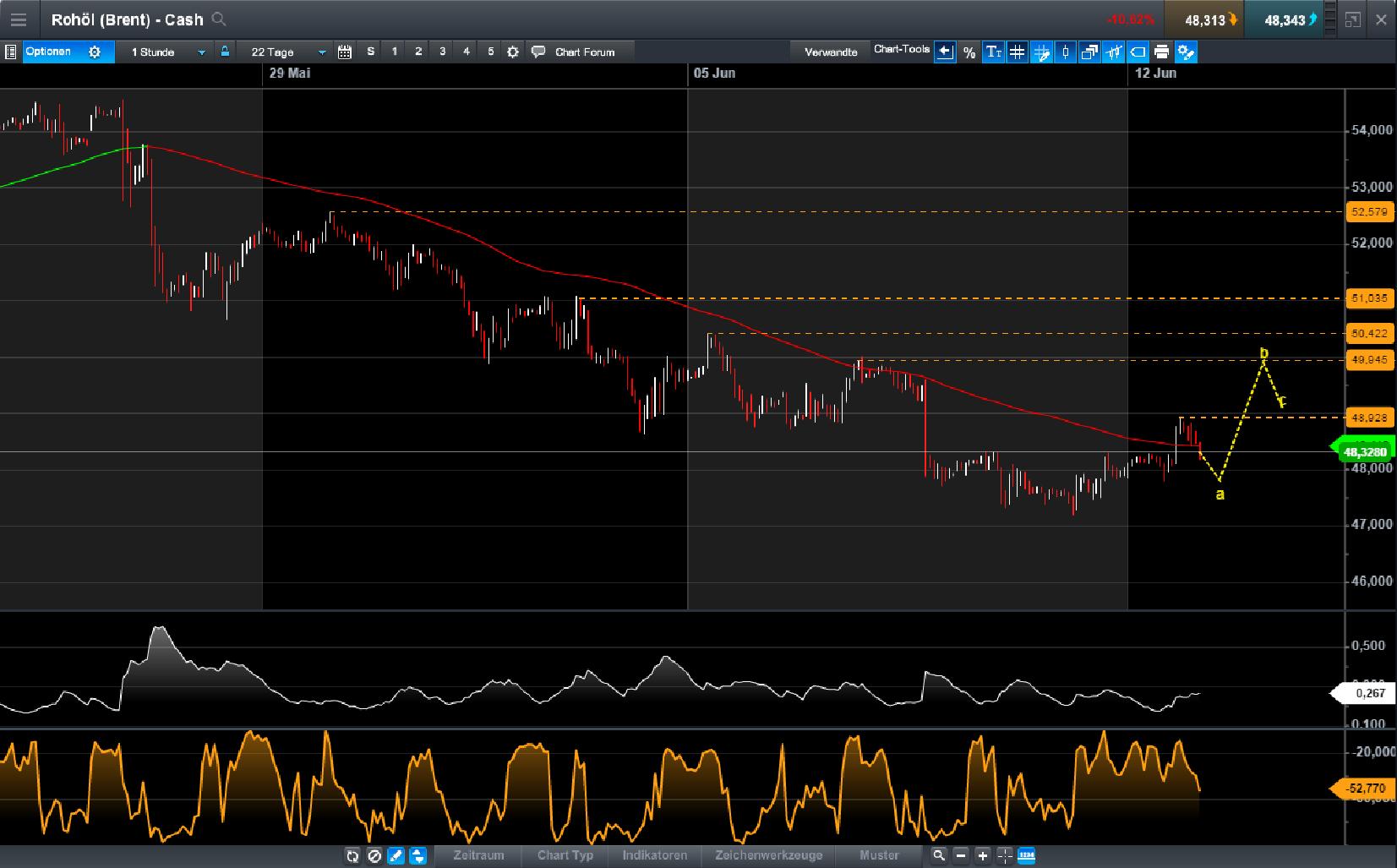Select chart layout preset 4

(466, 52)
